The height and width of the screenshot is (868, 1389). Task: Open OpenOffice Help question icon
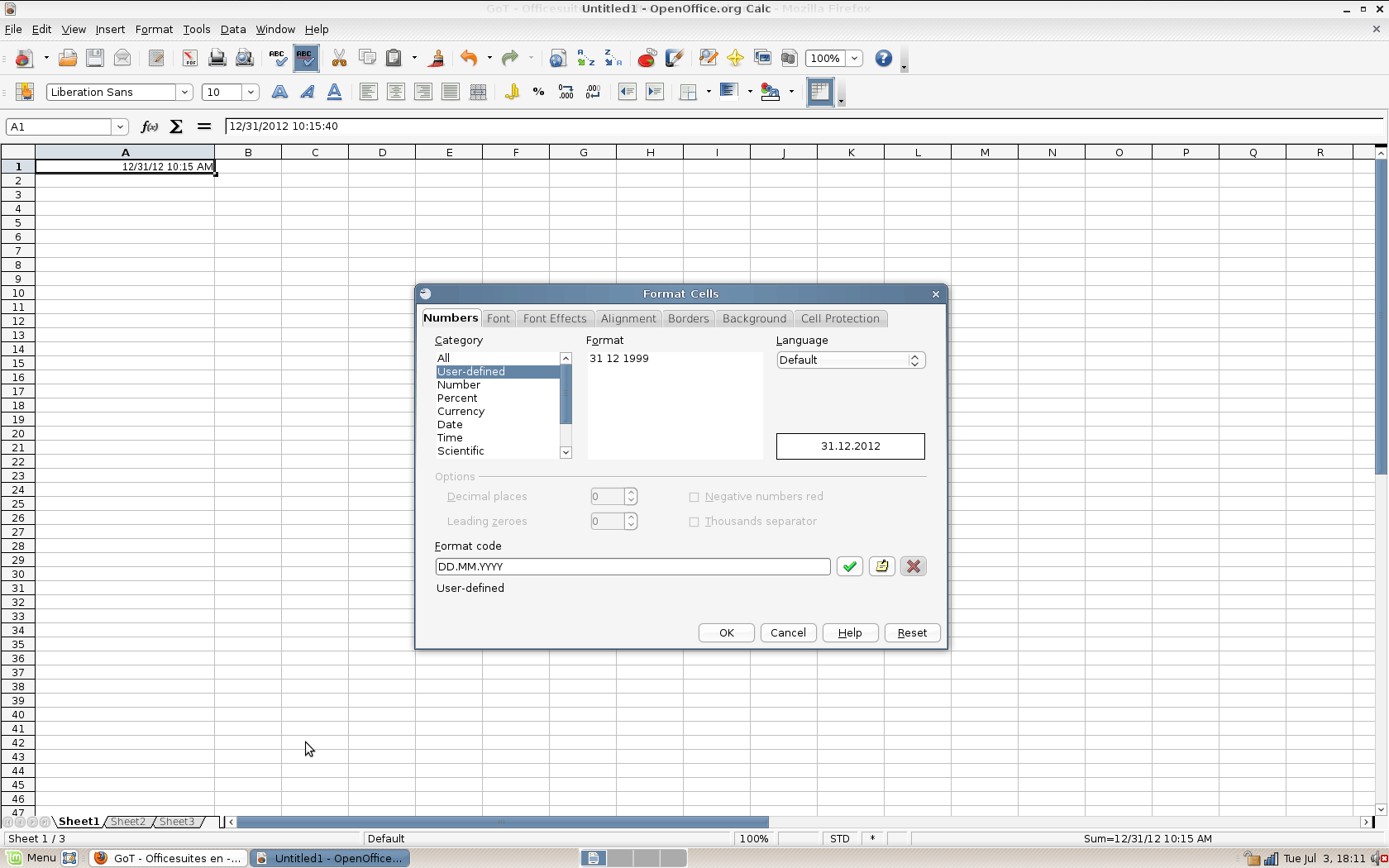884,58
